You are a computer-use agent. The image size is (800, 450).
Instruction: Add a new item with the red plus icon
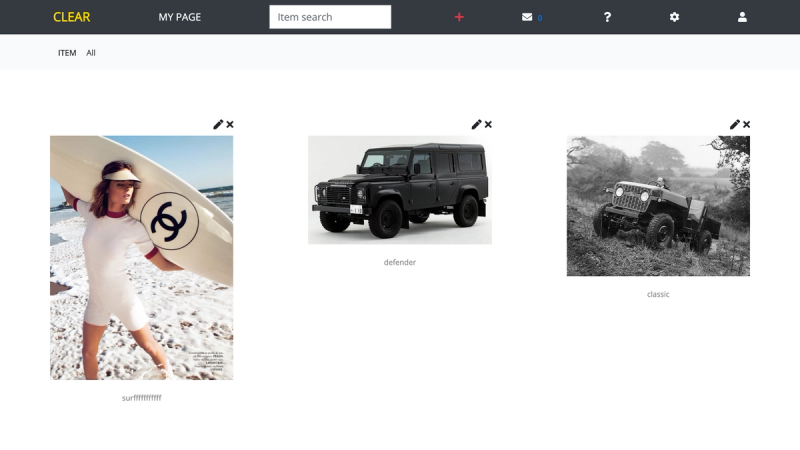coord(459,17)
